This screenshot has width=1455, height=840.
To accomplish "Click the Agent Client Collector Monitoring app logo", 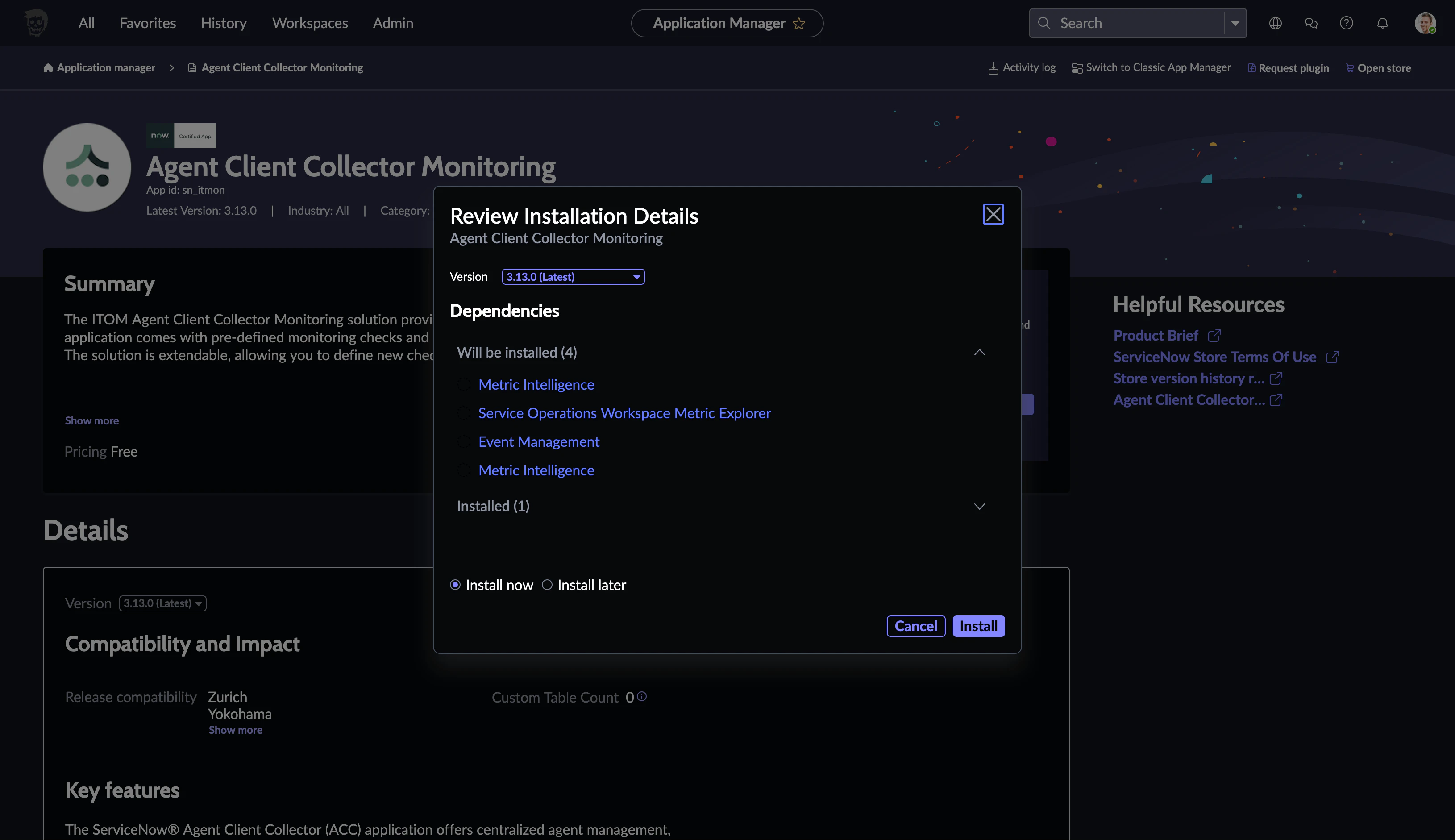I will coord(87,167).
